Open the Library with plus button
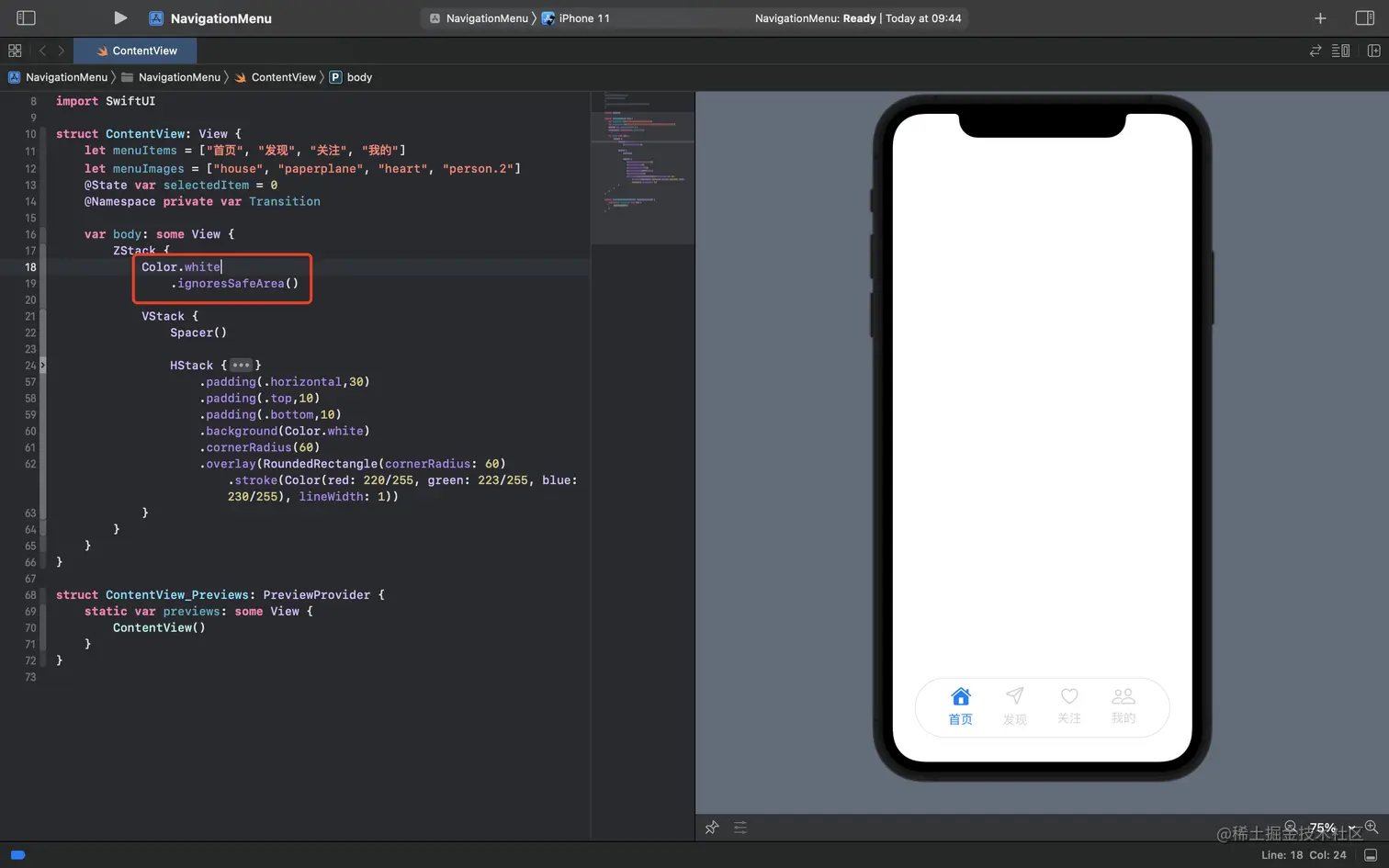Image resolution: width=1389 pixels, height=868 pixels. point(1320,18)
